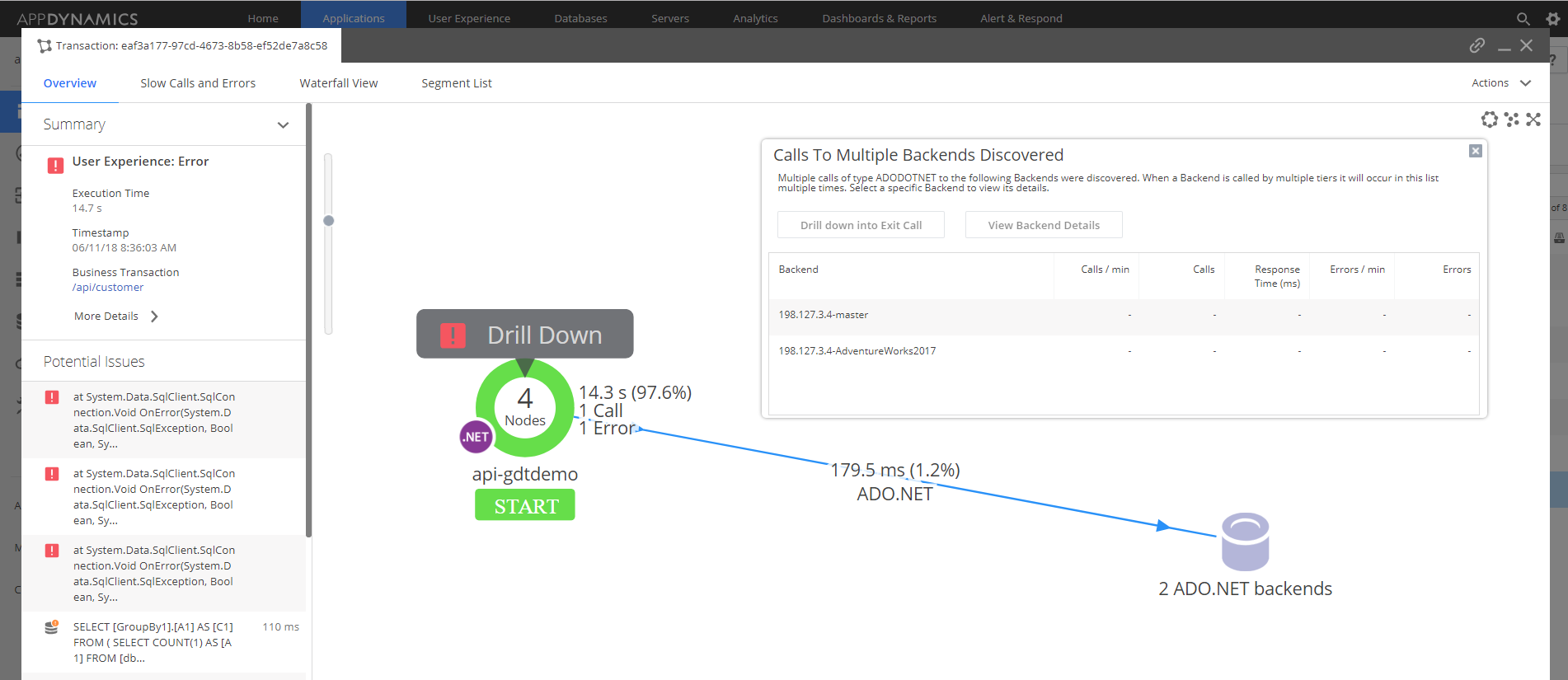
Task: Open Slow Calls and Errors tab
Action: tap(198, 83)
